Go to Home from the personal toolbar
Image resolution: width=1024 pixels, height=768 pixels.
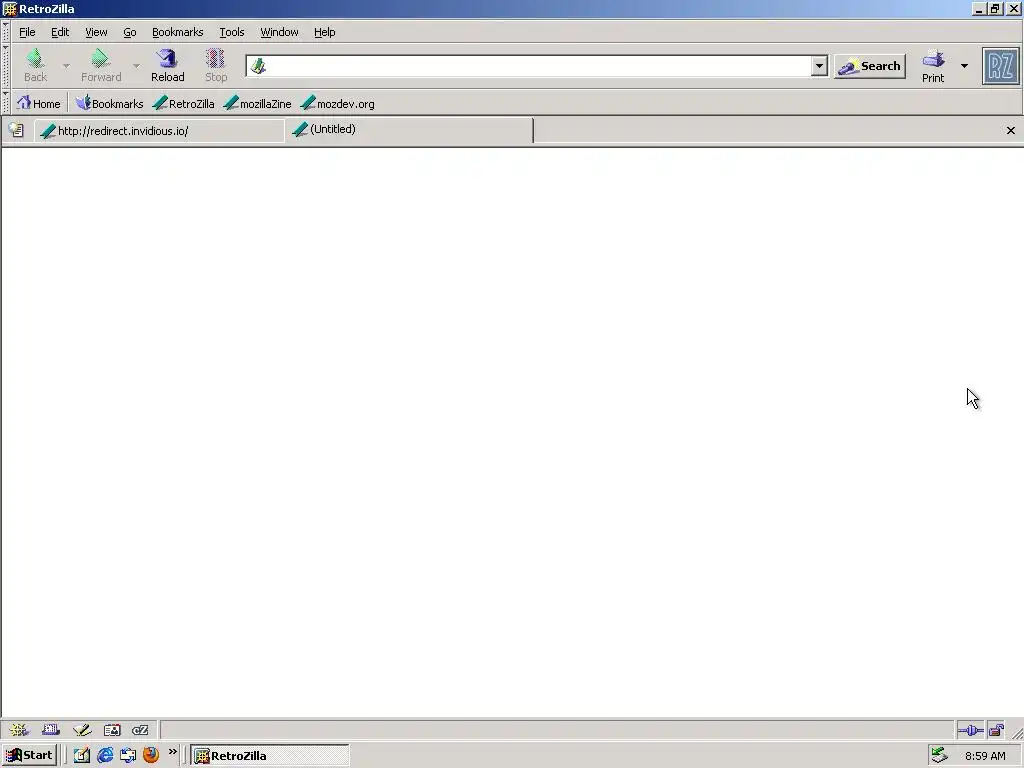click(x=39, y=103)
